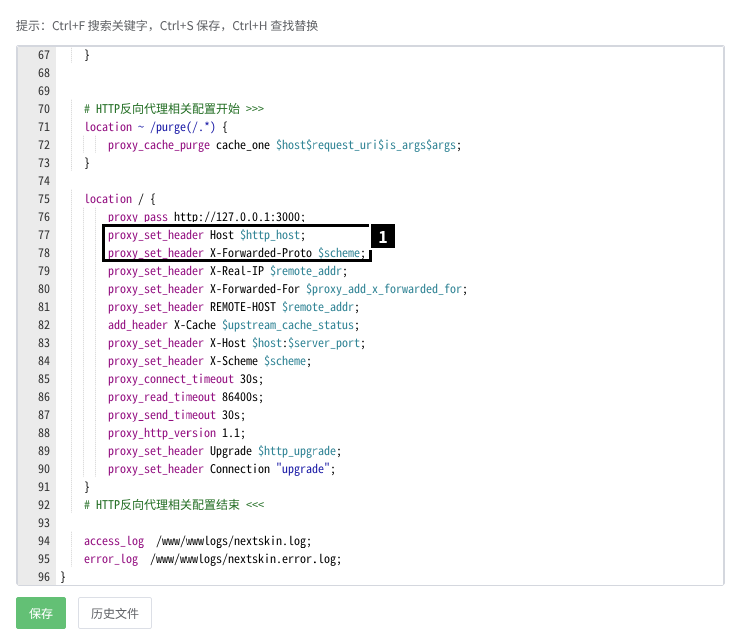Viewport: 741px width, 644px height.
Task: Click the proxy_read_timeout 86400s line
Action: [185, 397]
